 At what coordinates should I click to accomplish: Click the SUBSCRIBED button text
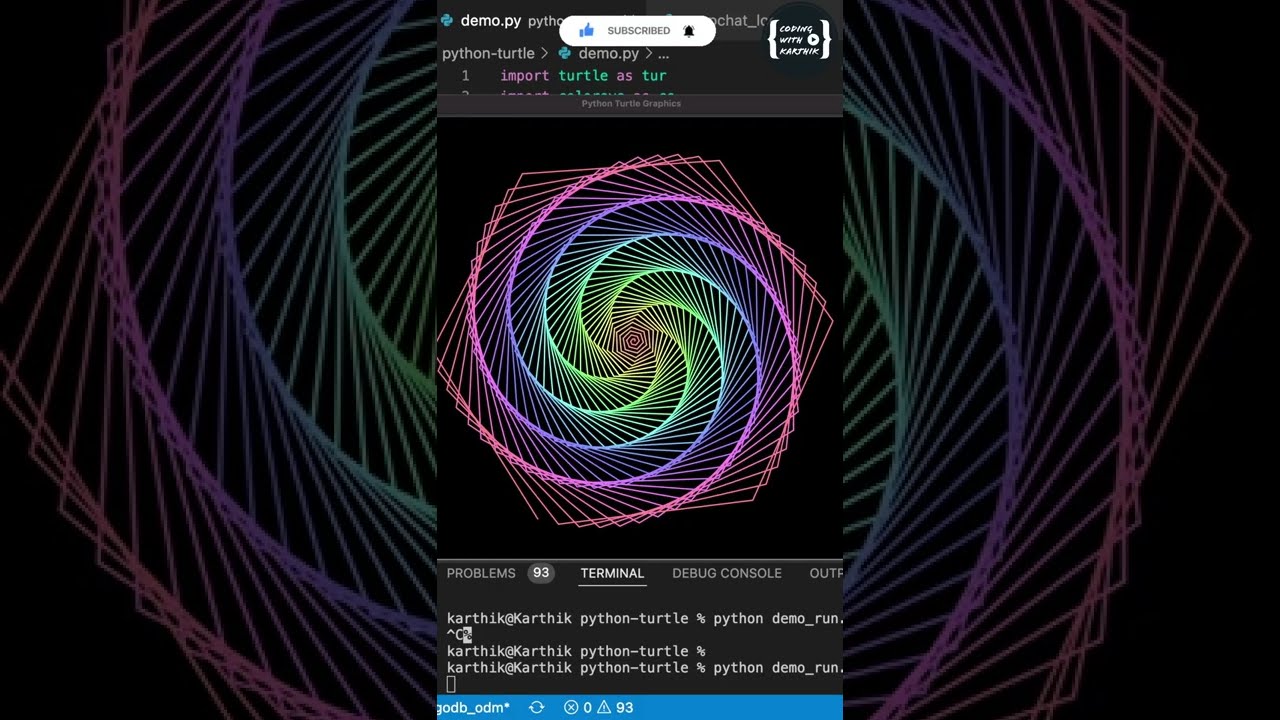(638, 31)
